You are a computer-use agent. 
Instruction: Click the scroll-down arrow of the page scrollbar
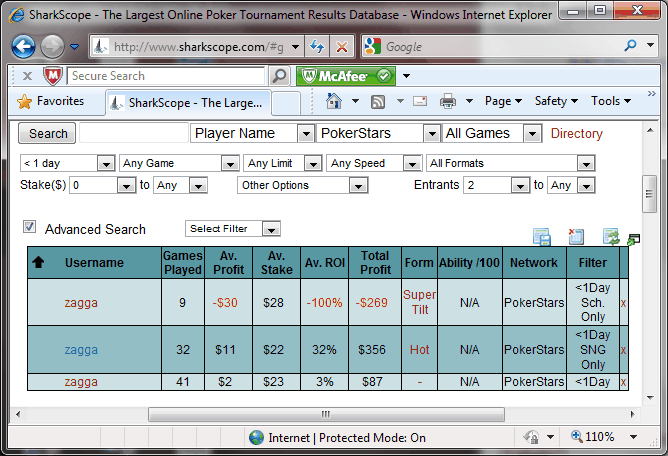(650, 398)
